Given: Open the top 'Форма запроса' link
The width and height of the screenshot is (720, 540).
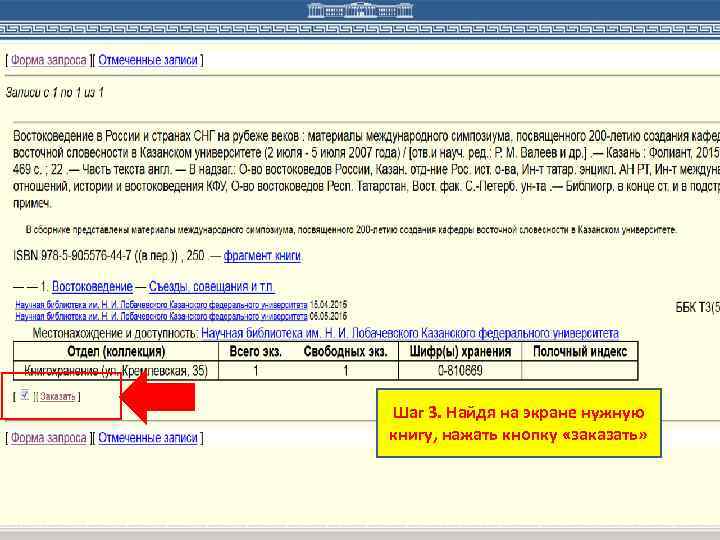Looking at the screenshot, I should (49, 60).
